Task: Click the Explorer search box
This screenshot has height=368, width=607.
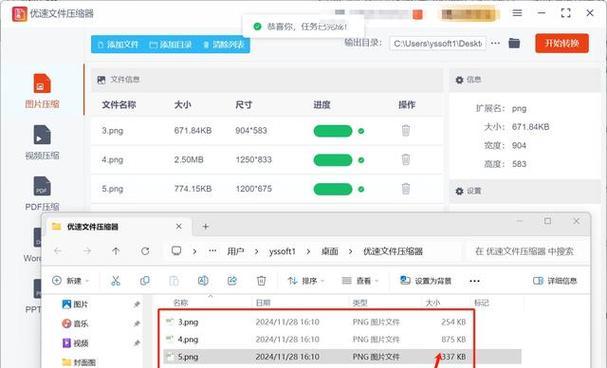Action: 526,252
